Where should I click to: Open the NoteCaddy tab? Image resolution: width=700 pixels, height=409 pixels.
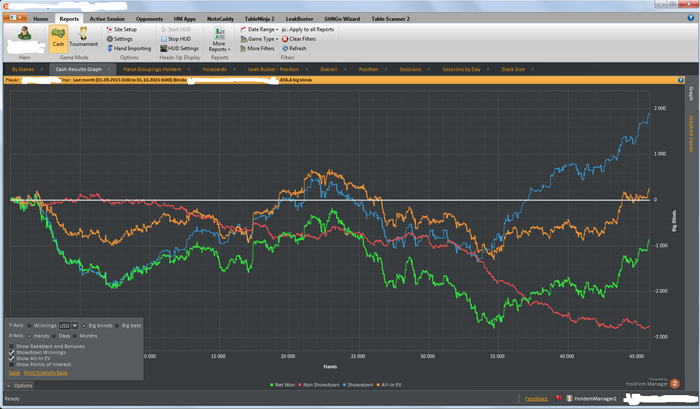point(220,19)
